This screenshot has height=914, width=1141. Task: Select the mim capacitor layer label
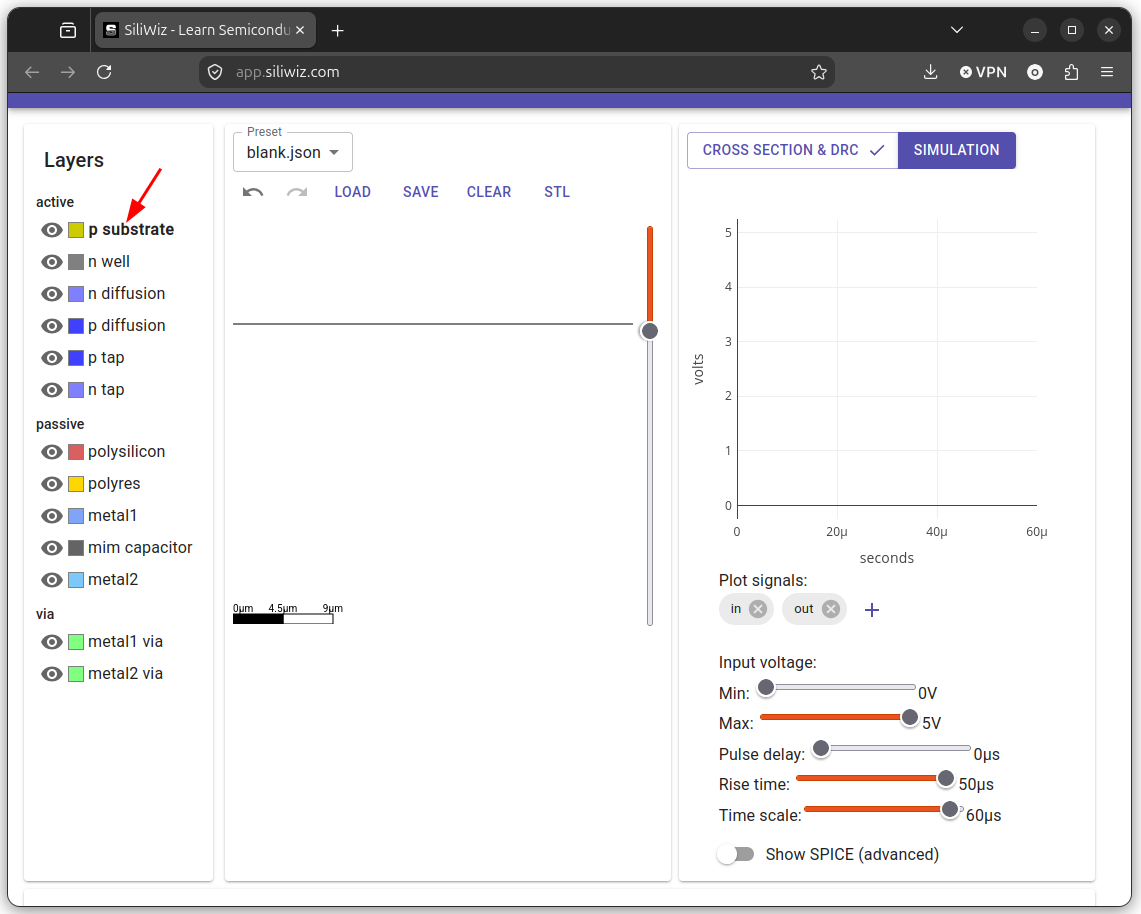click(x=140, y=547)
